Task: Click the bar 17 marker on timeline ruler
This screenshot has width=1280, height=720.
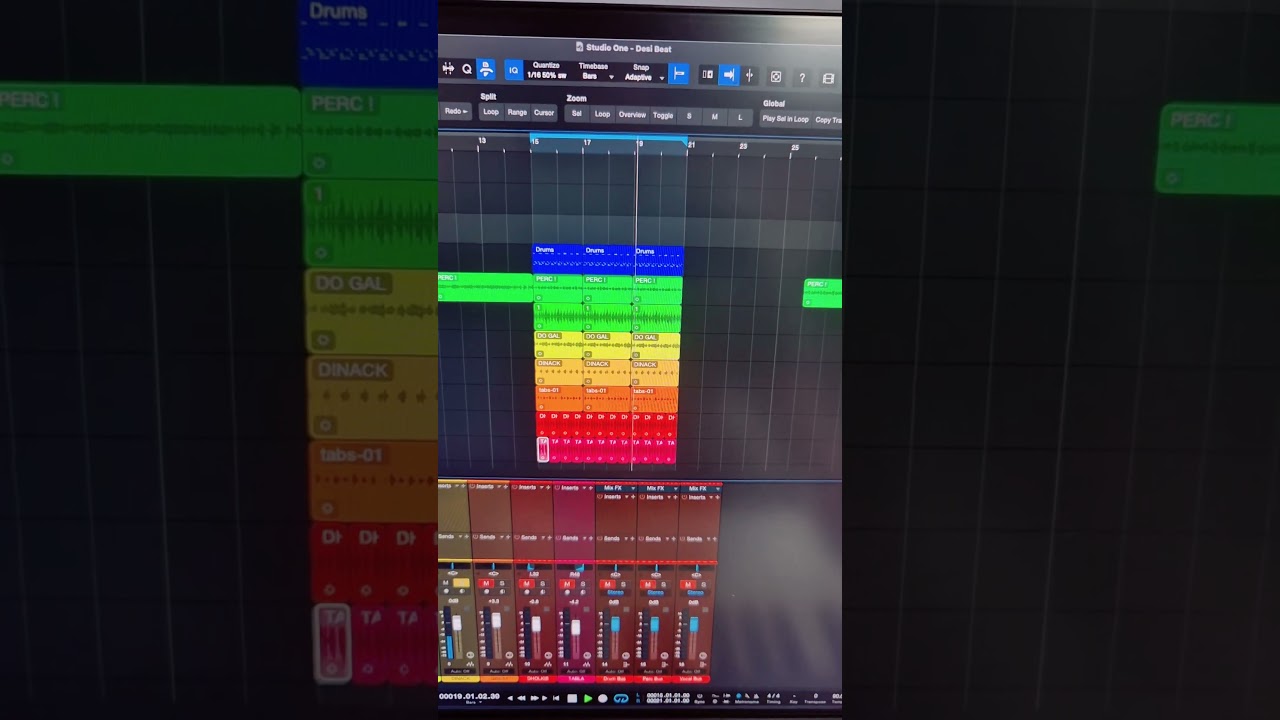Action: [x=587, y=143]
